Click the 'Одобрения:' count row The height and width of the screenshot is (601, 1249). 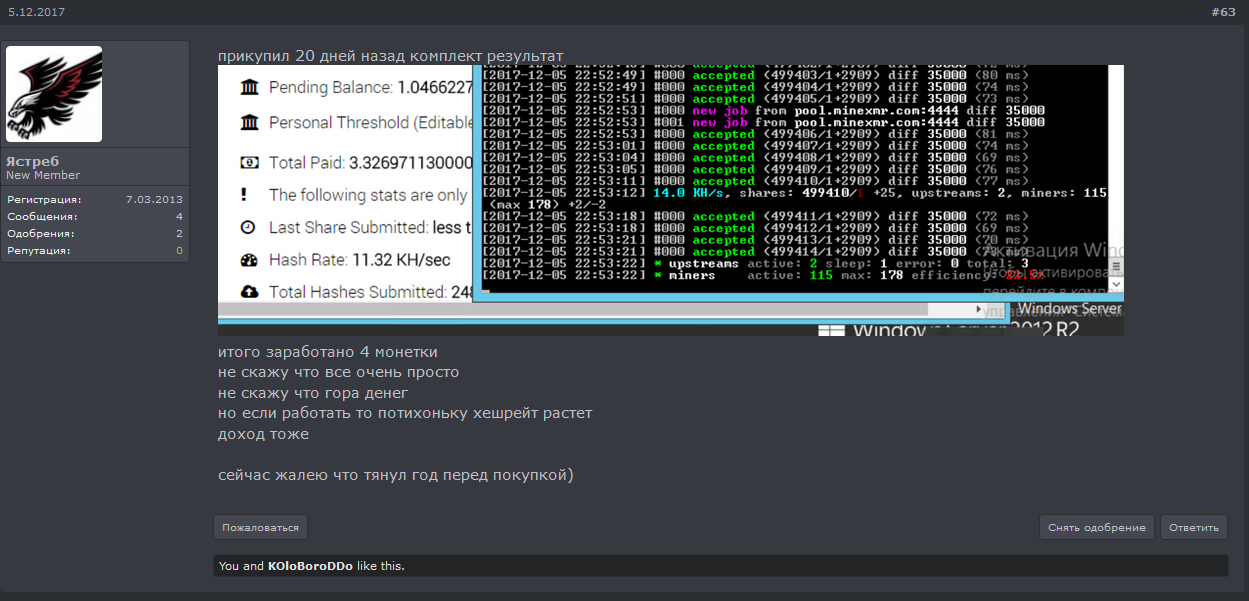coord(95,233)
